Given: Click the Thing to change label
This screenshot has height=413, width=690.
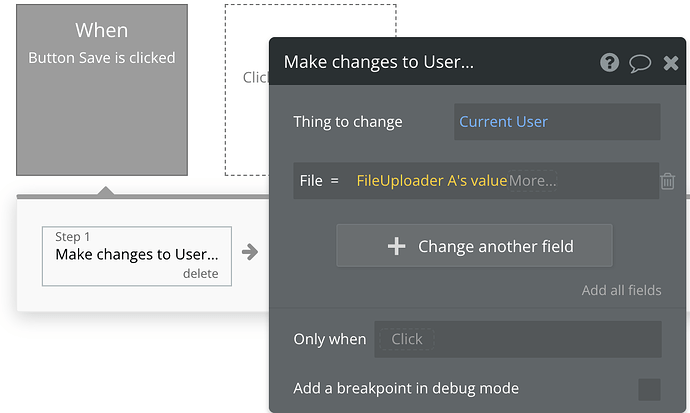Looking at the screenshot, I should [x=347, y=122].
